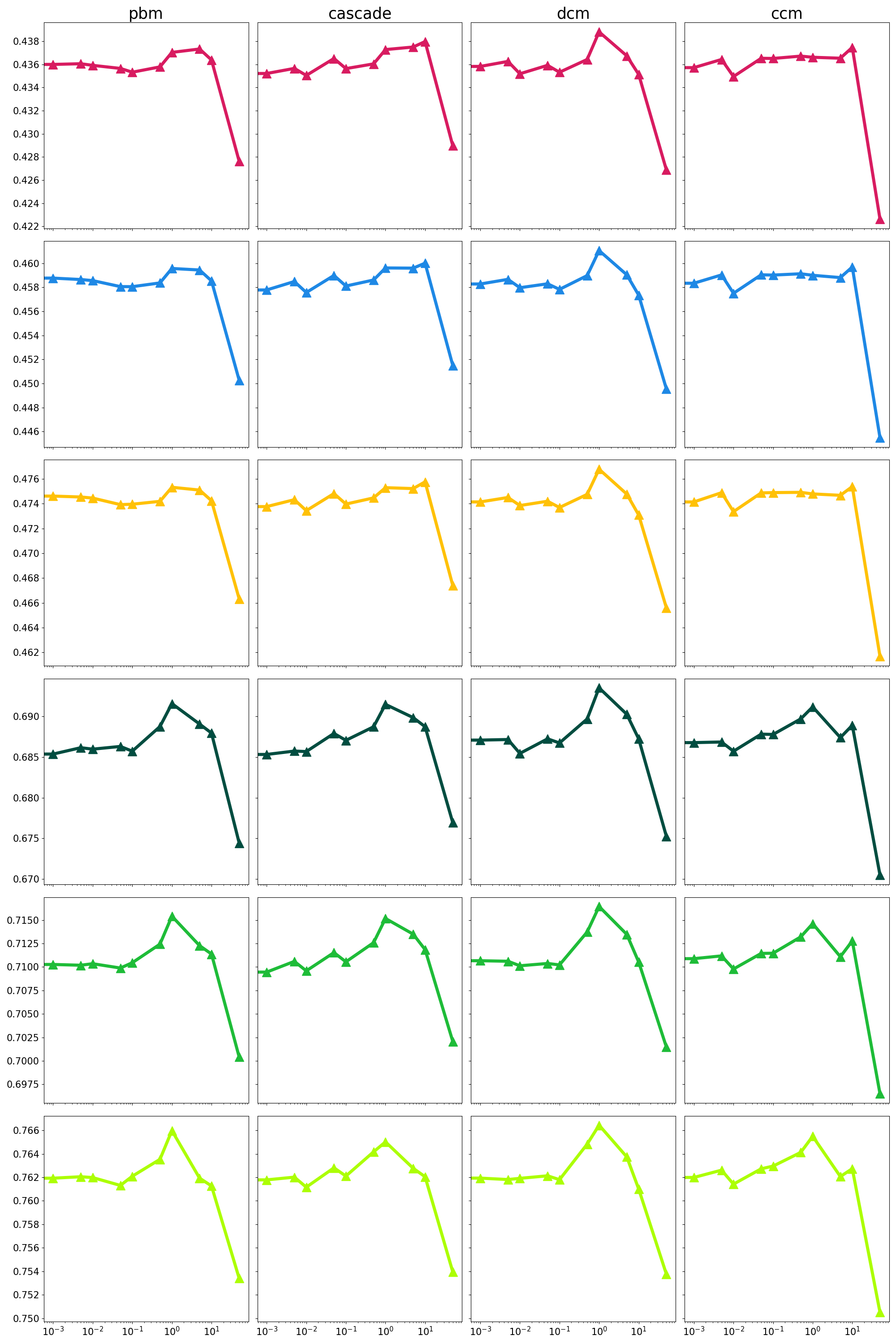Click the lowest yellow triangle in cascade plot
The image size is (896, 1344).
click(453, 586)
